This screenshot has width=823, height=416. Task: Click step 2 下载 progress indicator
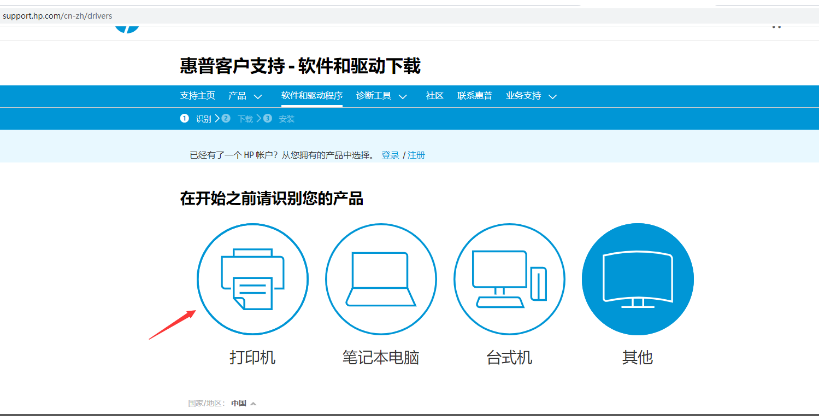(x=227, y=119)
